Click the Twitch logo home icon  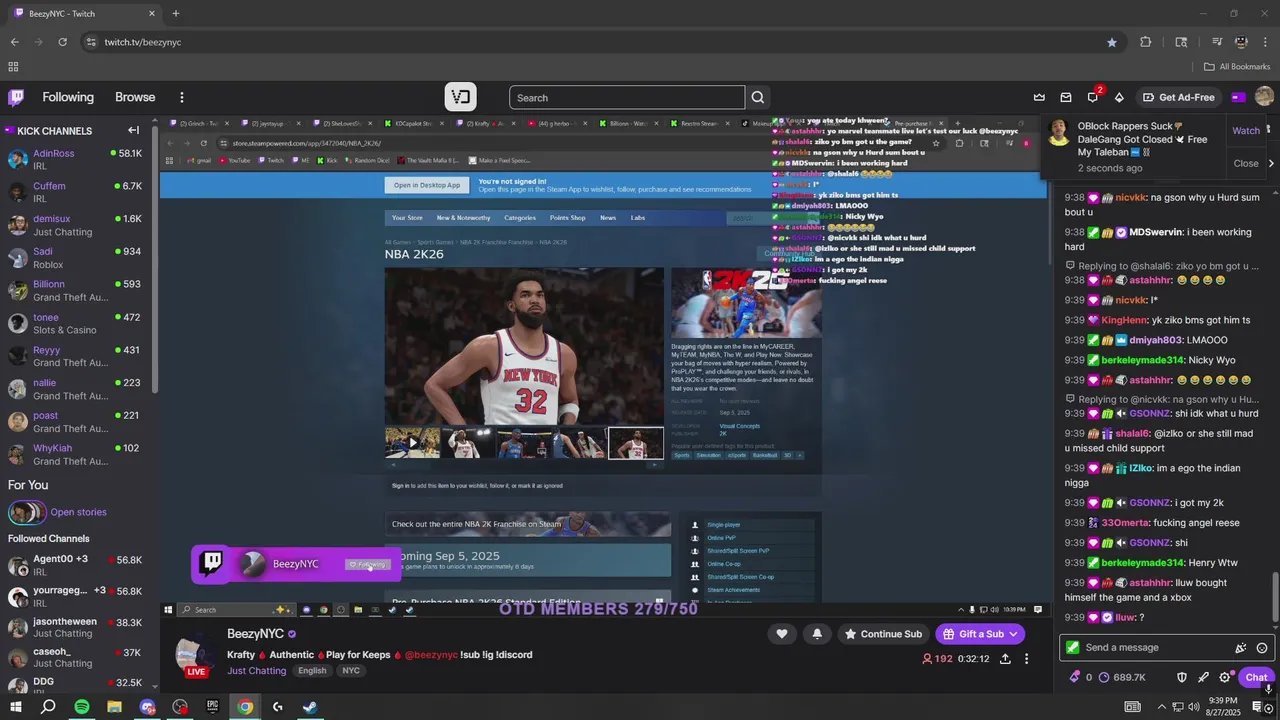pos(16,97)
